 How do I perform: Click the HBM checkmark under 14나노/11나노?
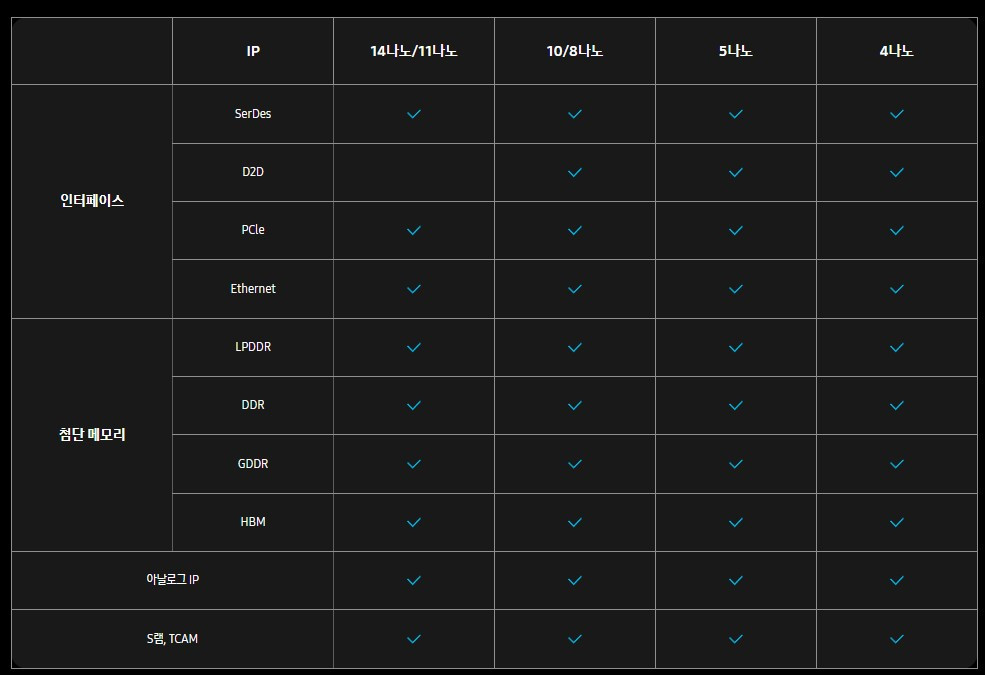[414, 522]
